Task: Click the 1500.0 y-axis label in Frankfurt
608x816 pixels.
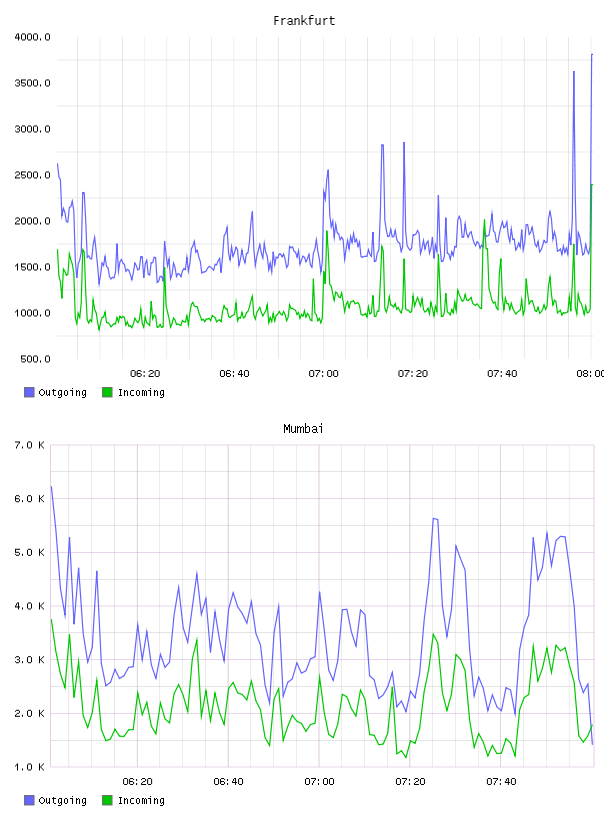Action: (32, 267)
